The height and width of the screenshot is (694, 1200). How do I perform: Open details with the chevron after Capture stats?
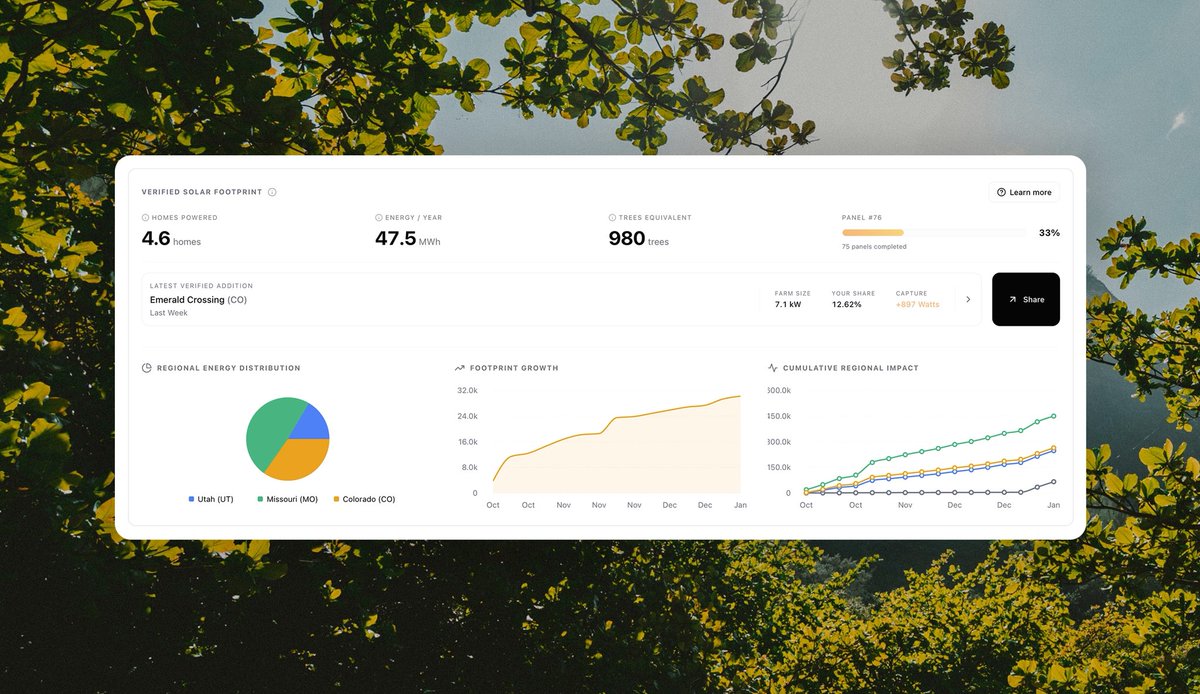[966, 297]
